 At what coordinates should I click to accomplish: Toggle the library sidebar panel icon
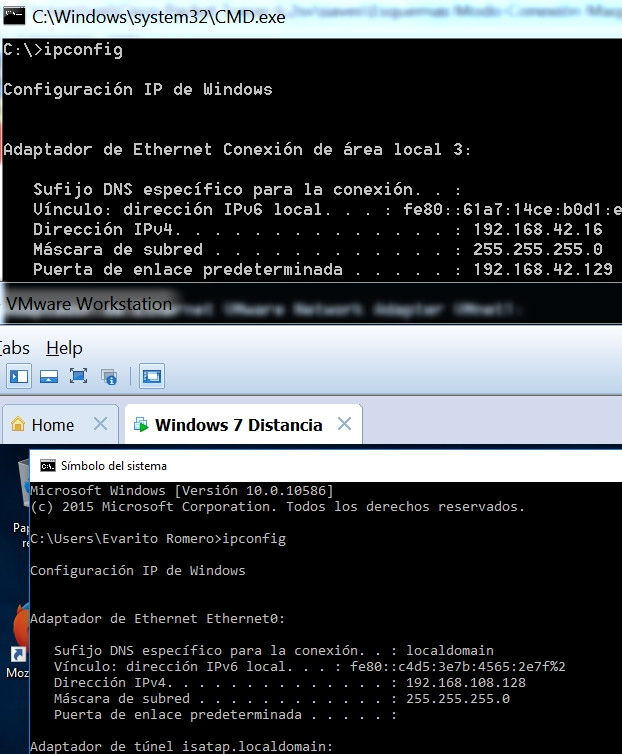pyautogui.click(x=19, y=377)
